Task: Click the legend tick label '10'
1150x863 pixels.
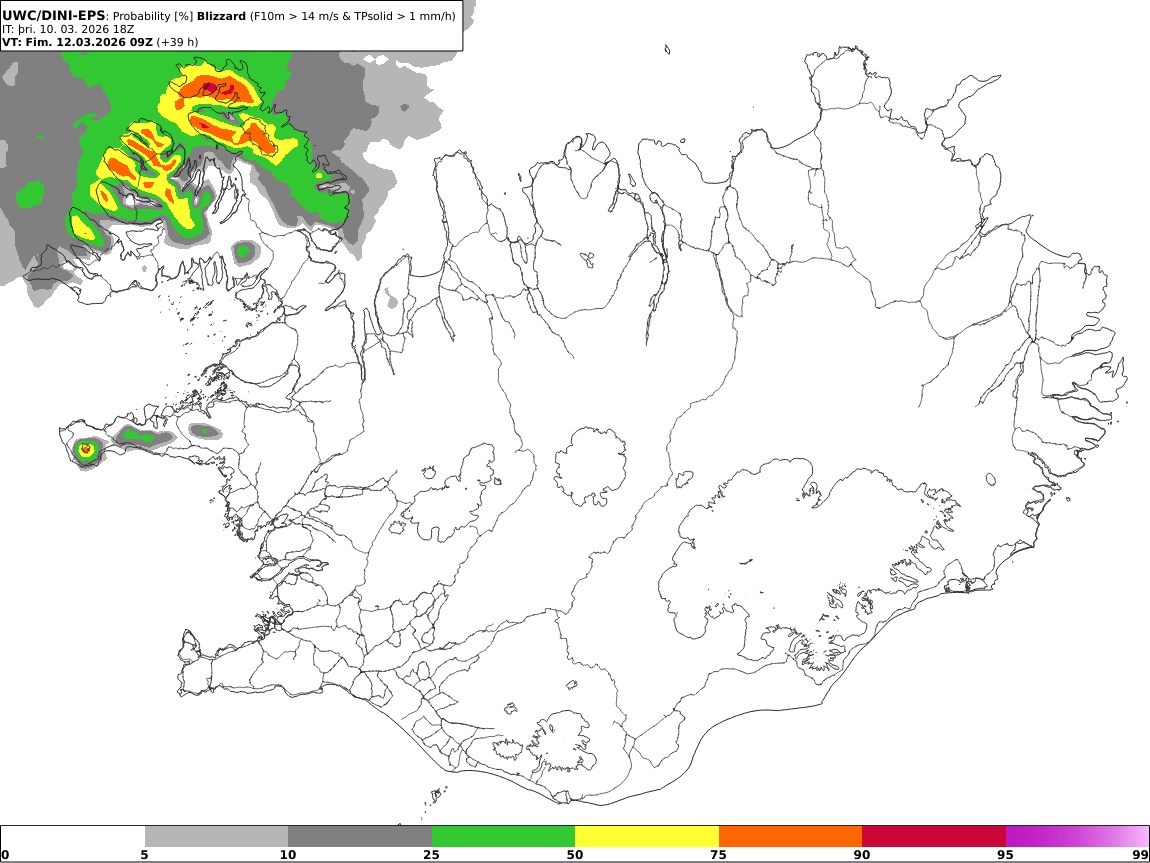Action: click(x=288, y=854)
